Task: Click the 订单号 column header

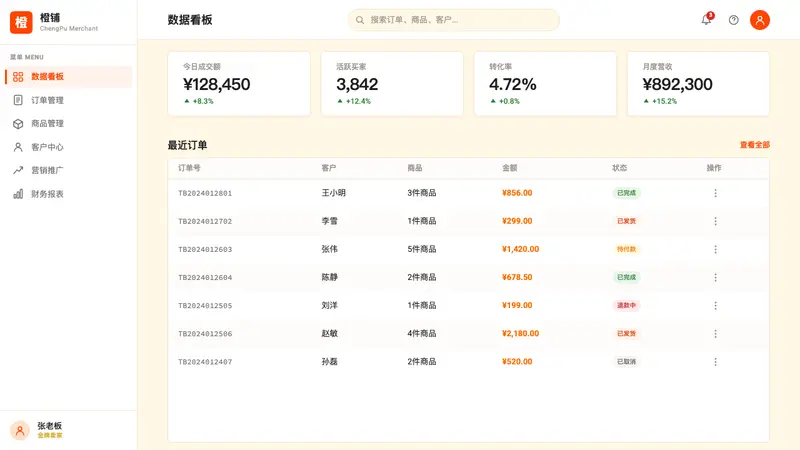Action: [189, 168]
